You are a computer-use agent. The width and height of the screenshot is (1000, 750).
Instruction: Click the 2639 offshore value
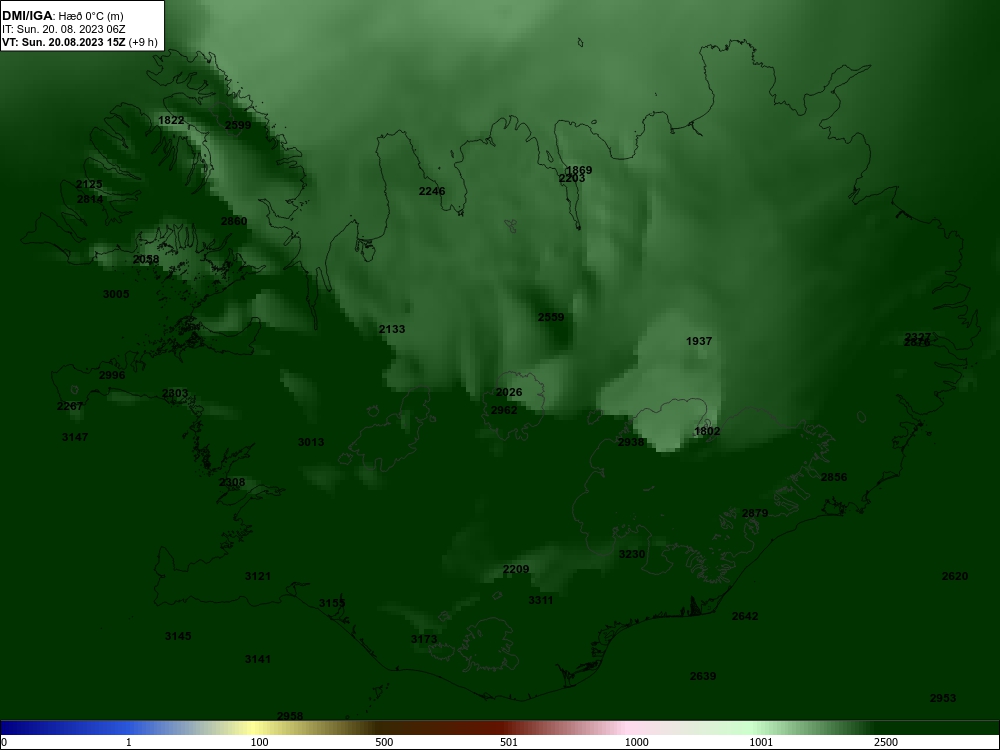(x=703, y=676)
